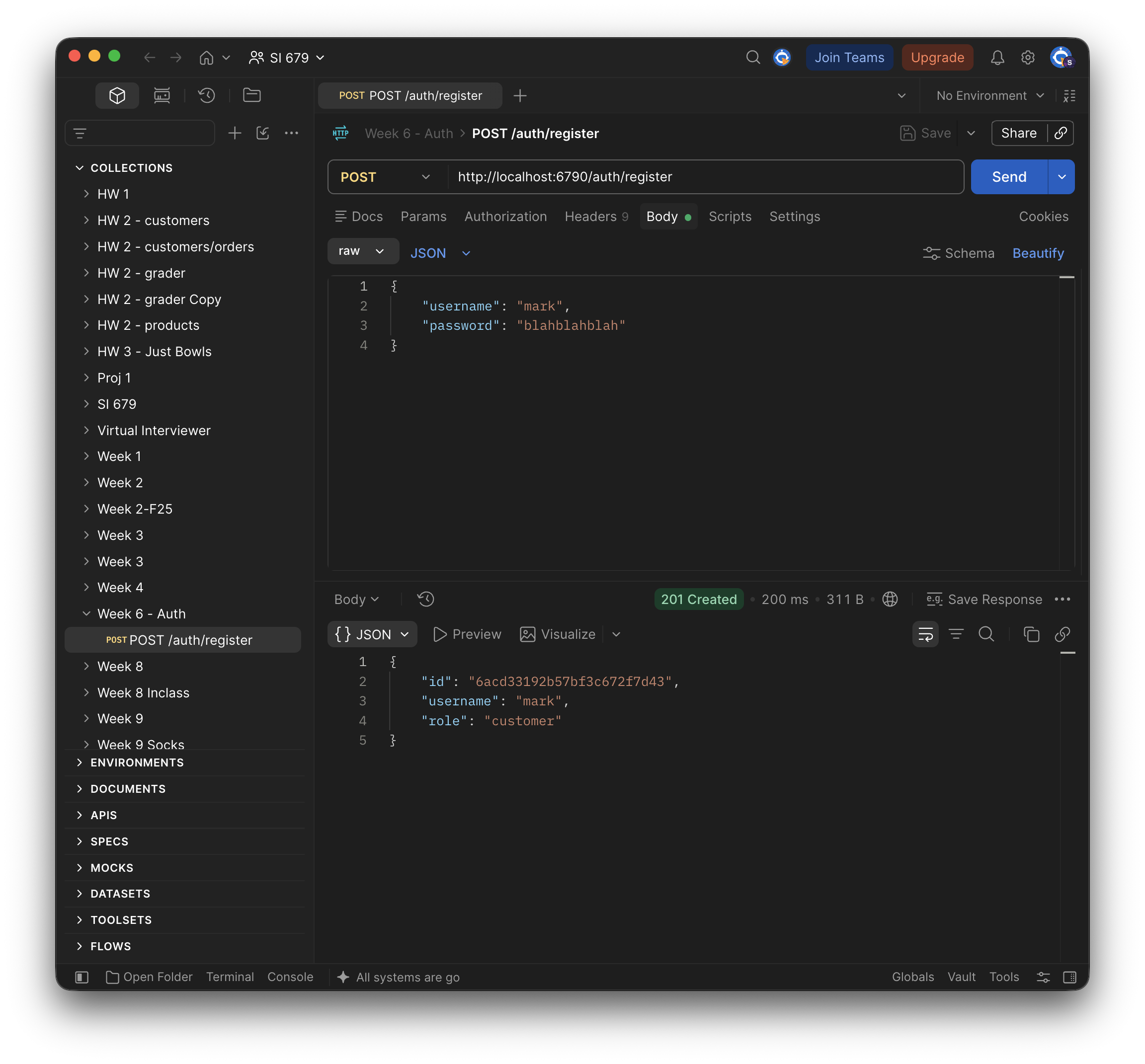The height and width of the screenshot is (1064, 1145).
Task: Expand the Send button dropdown arrow
Action: coord(1061,177)
